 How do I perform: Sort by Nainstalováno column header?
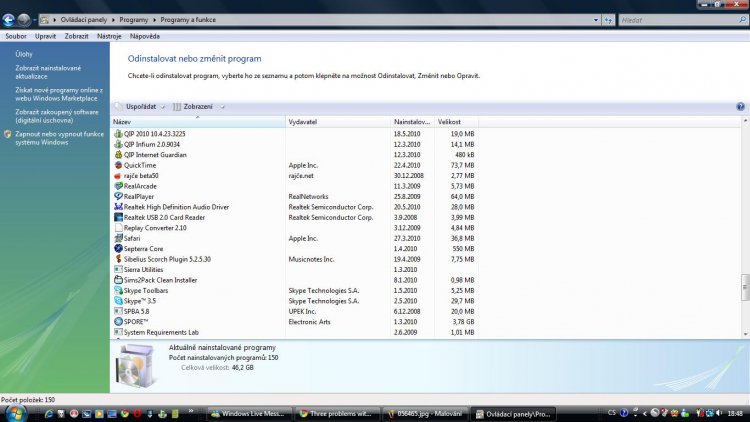(x=412, y=122)
